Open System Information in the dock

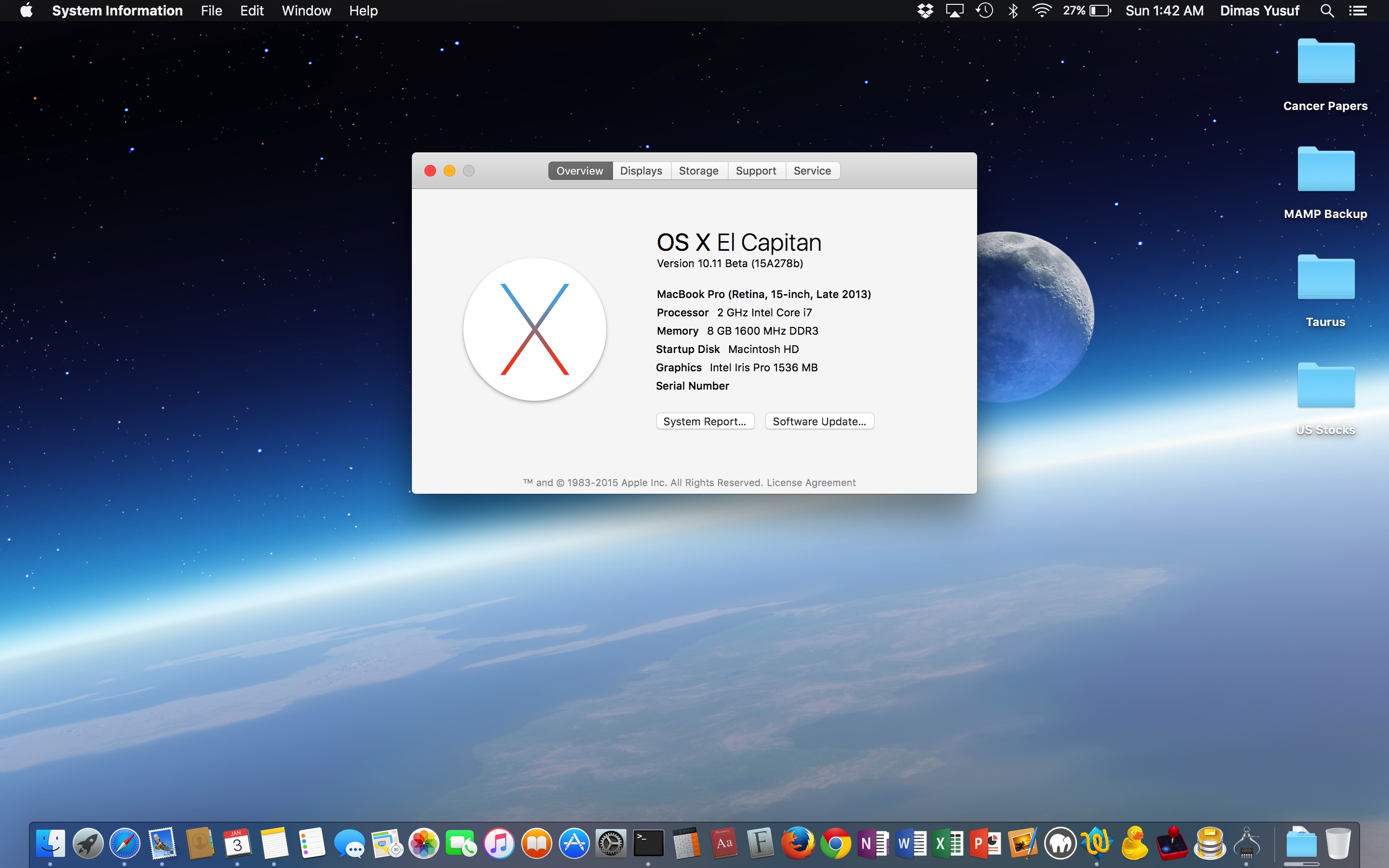(x=1247, y=843)
